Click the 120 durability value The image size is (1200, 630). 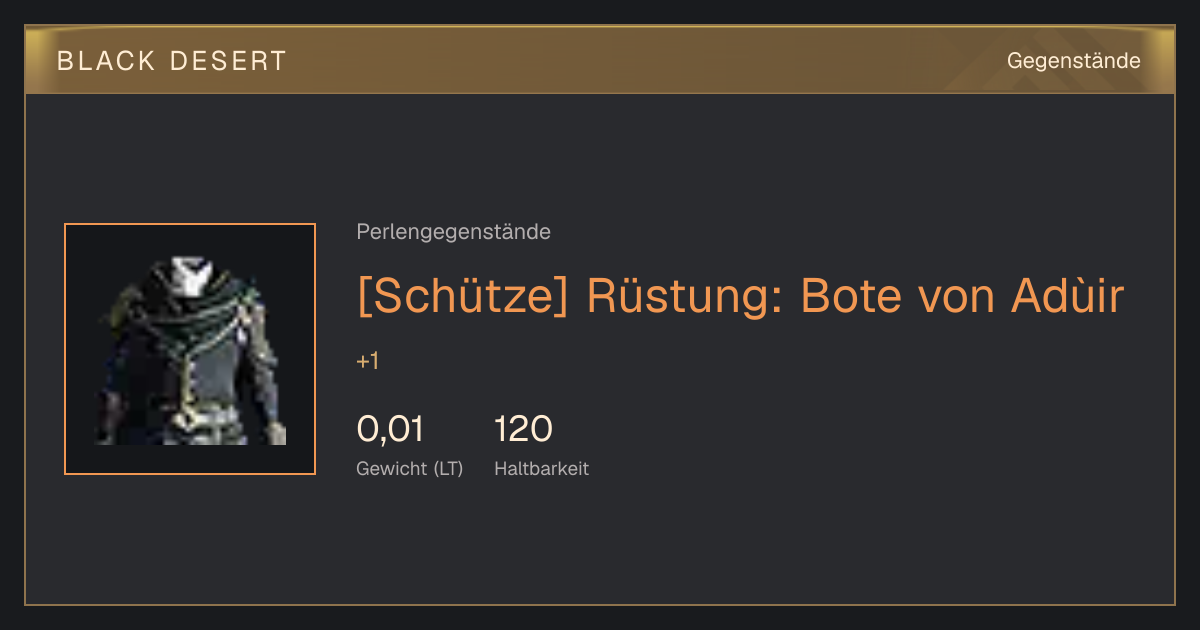click(523, 429)
